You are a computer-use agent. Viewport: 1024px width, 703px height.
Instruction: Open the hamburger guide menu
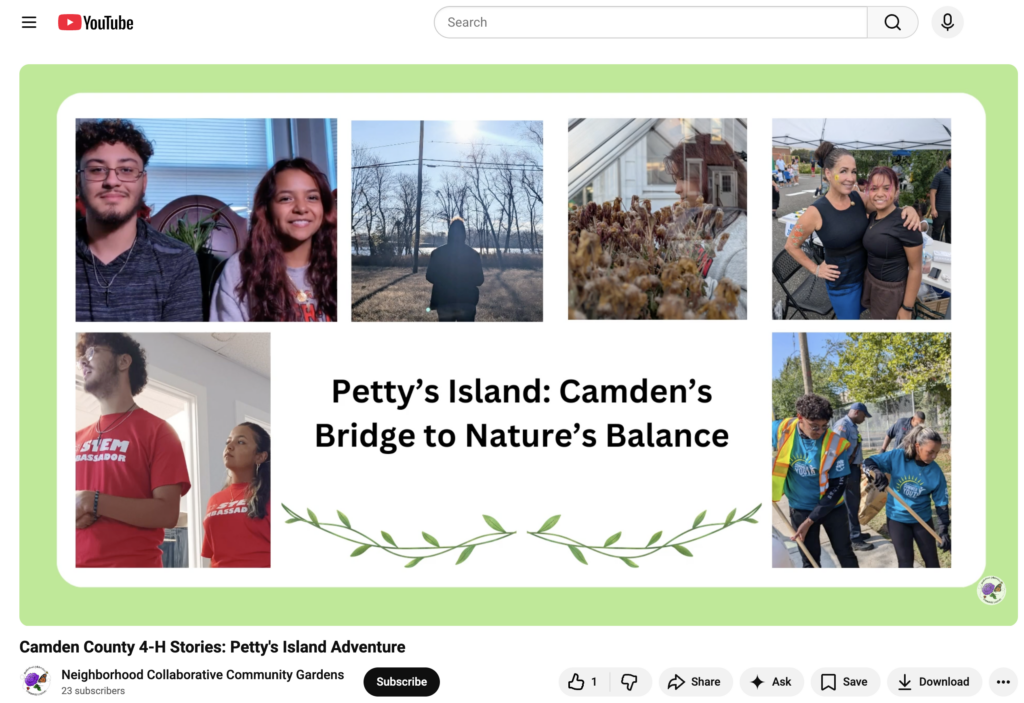(29, 22)
